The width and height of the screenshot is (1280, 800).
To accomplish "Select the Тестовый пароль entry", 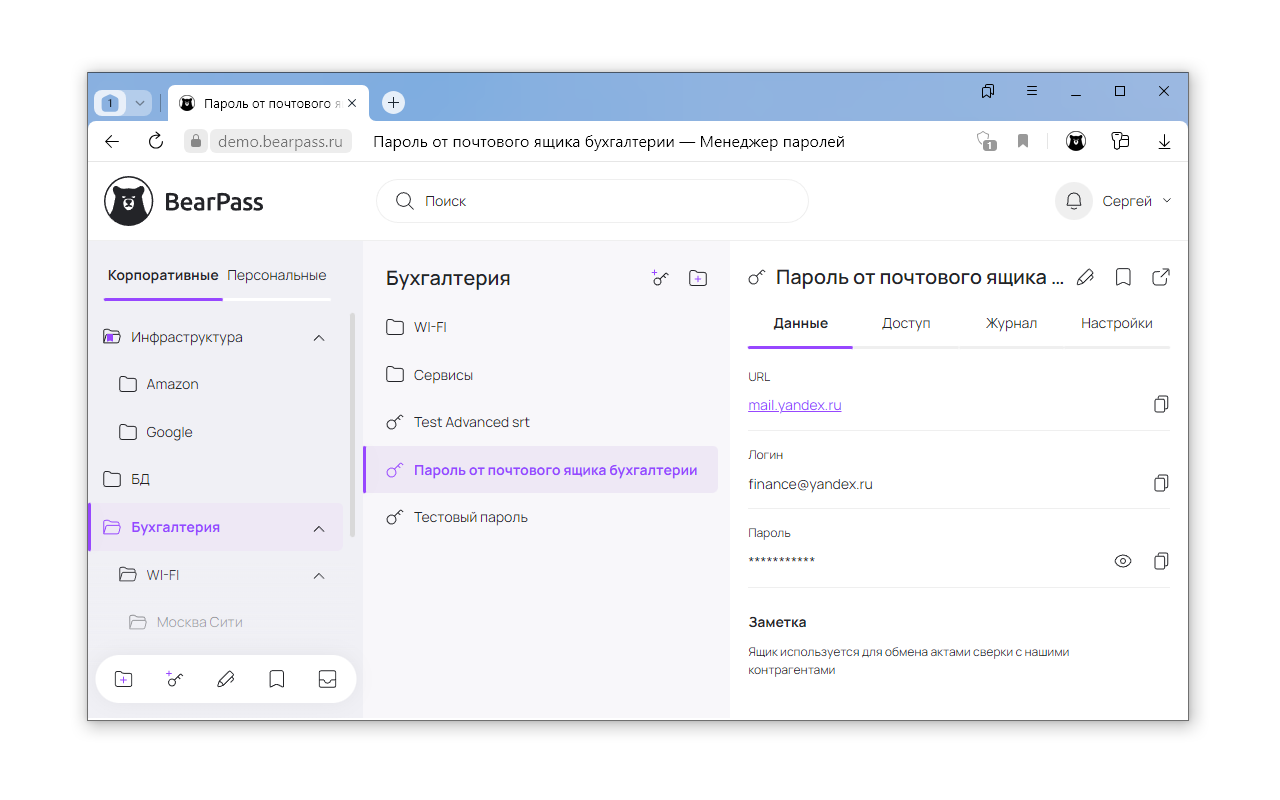I will coord(470,517).
